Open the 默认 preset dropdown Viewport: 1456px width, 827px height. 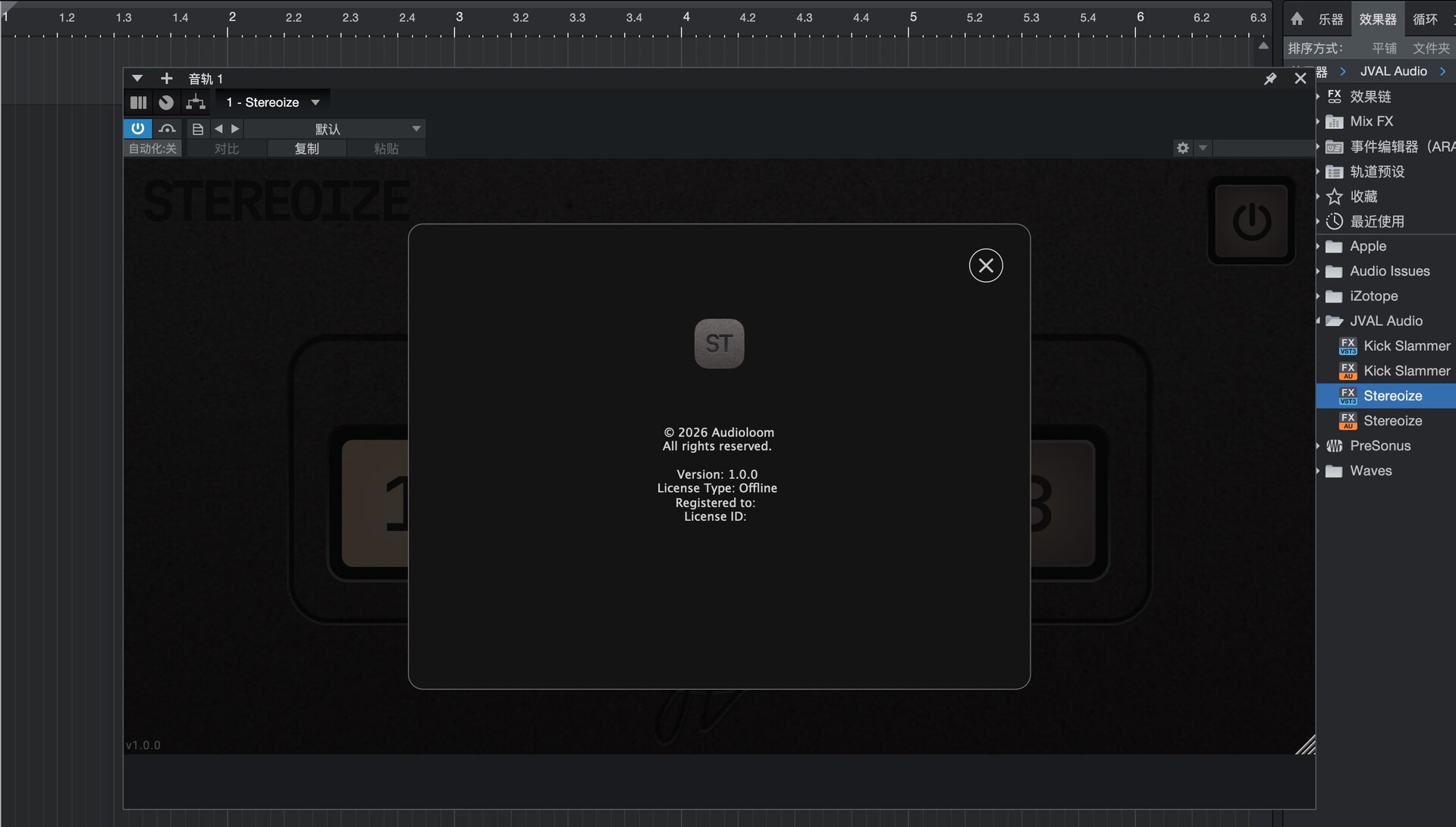(334, 129)
